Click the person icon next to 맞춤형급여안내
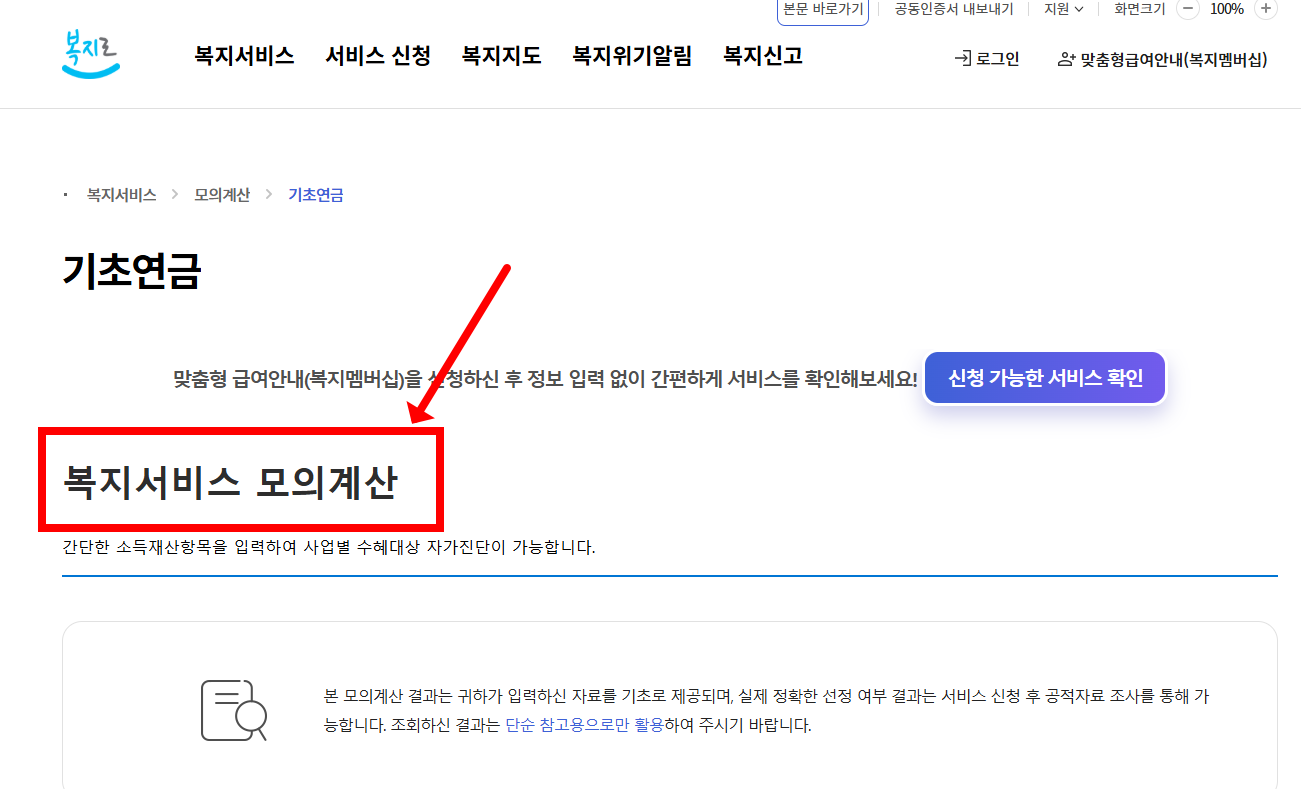This screenshot has height=789, width=1301. click(1063, 58)
